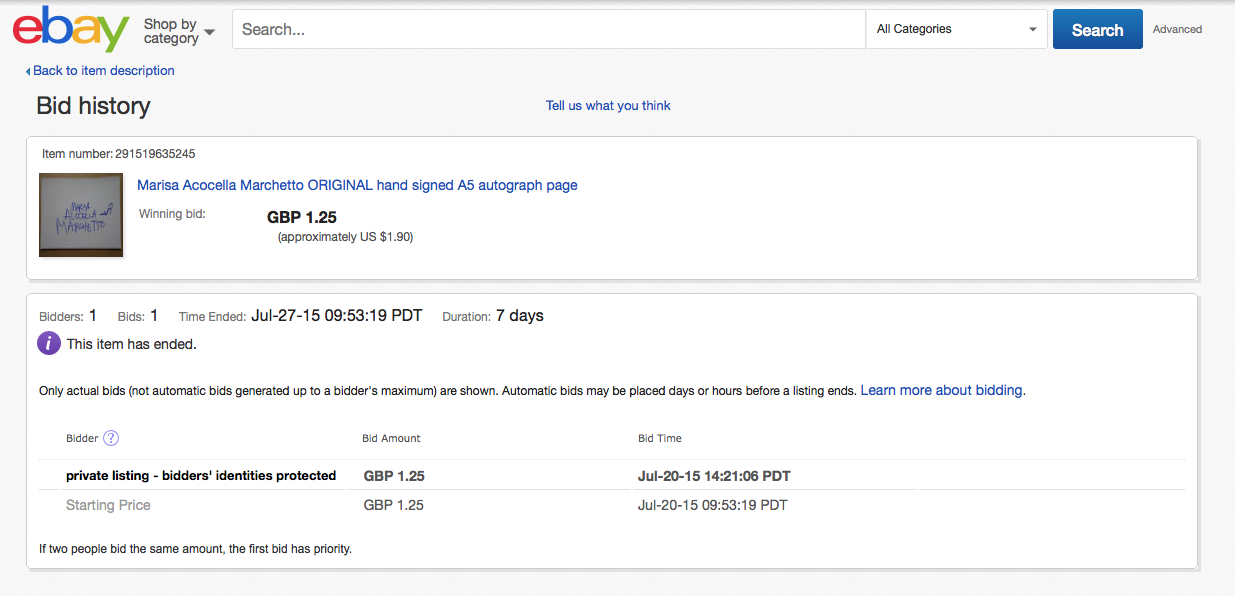This screenshot has width=1235, height=596.
Task: Click the winning bid GBP 1.25 amount
Action: (302, 217)
